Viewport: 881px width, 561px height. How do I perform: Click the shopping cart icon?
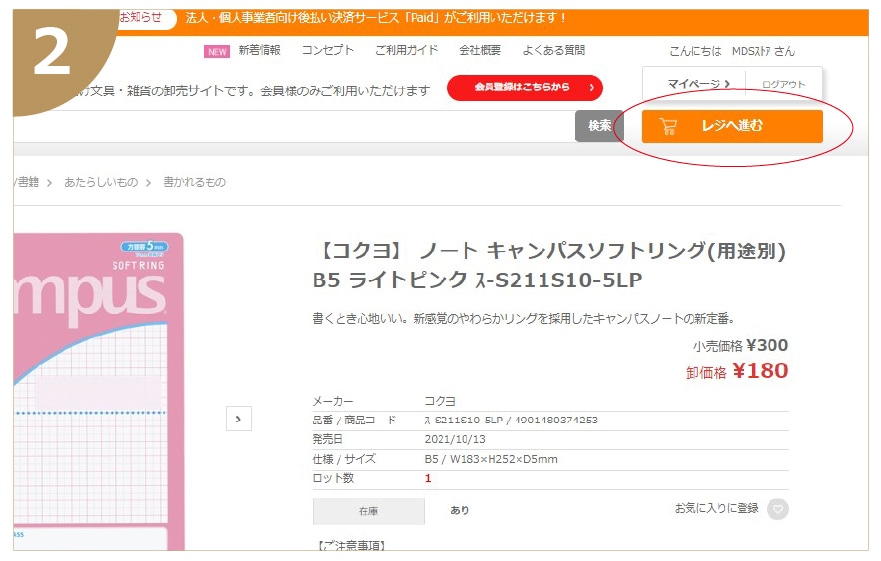point(667,126)
